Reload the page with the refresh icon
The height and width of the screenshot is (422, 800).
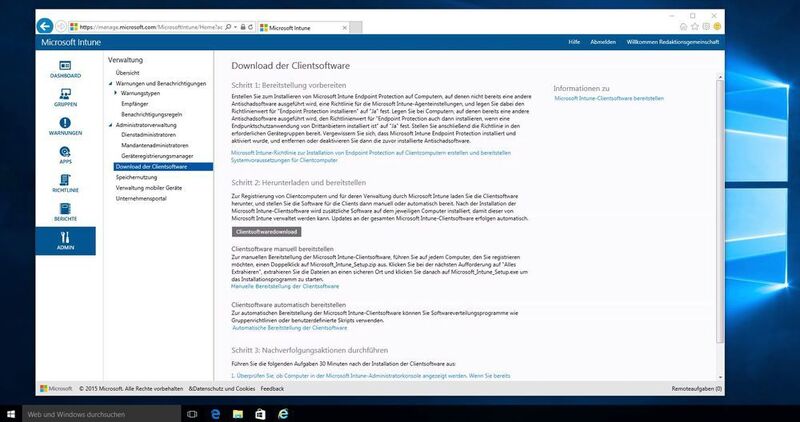click(x=251, y=27)
